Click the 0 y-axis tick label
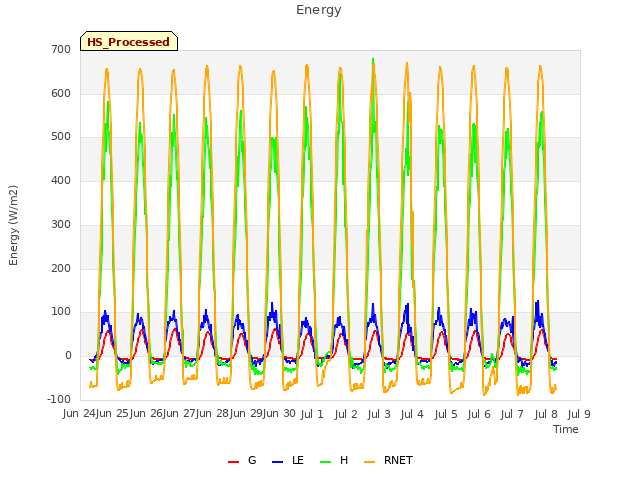This screenshot has height=480, width=640. tap(68, 356)
